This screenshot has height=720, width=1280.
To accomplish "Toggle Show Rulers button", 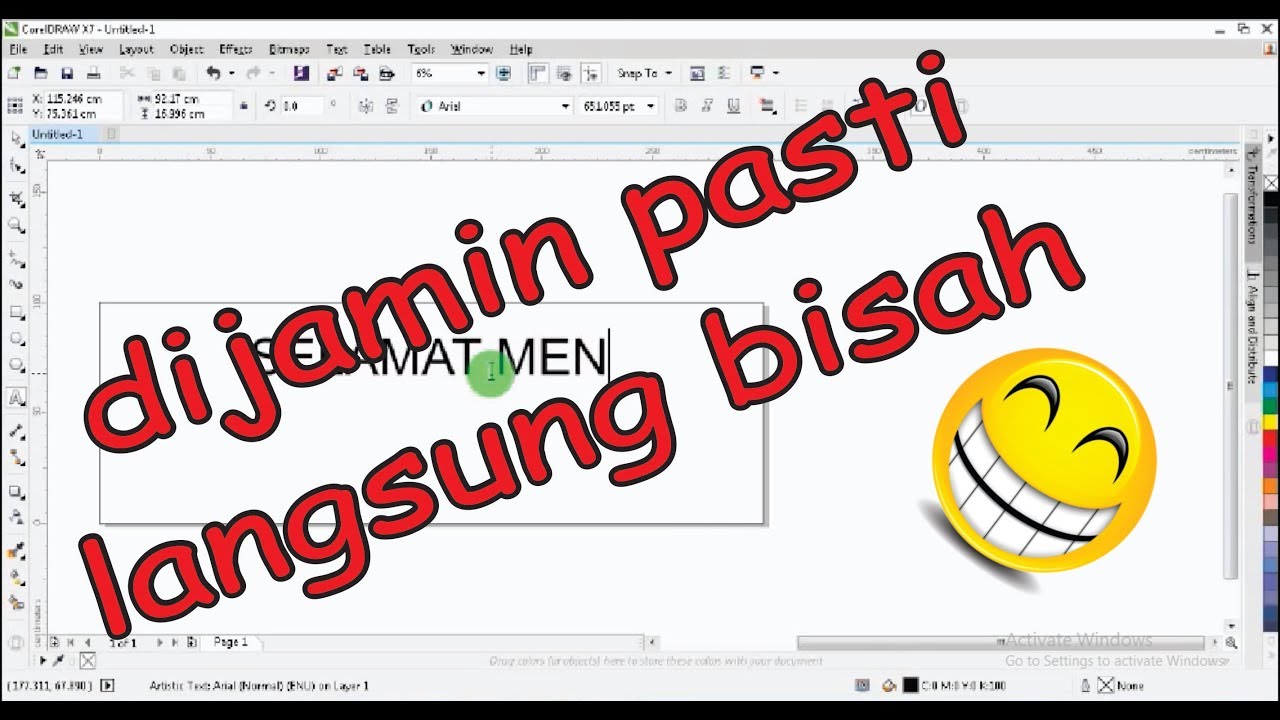I will (x=538, y=73).
